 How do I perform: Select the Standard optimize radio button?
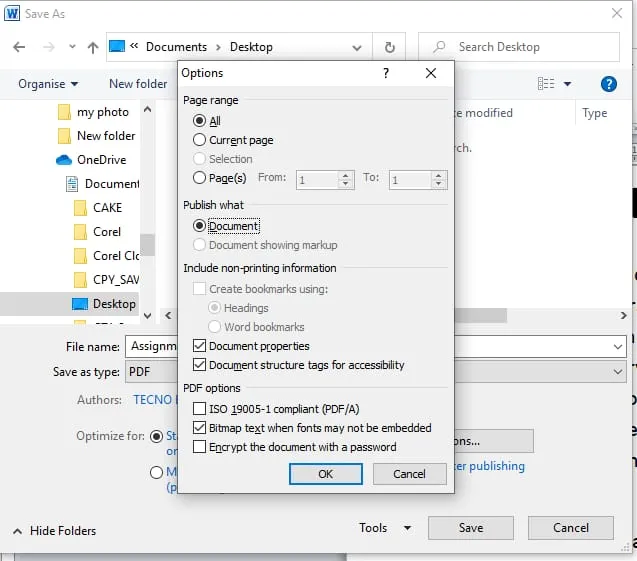click(156, 437)
